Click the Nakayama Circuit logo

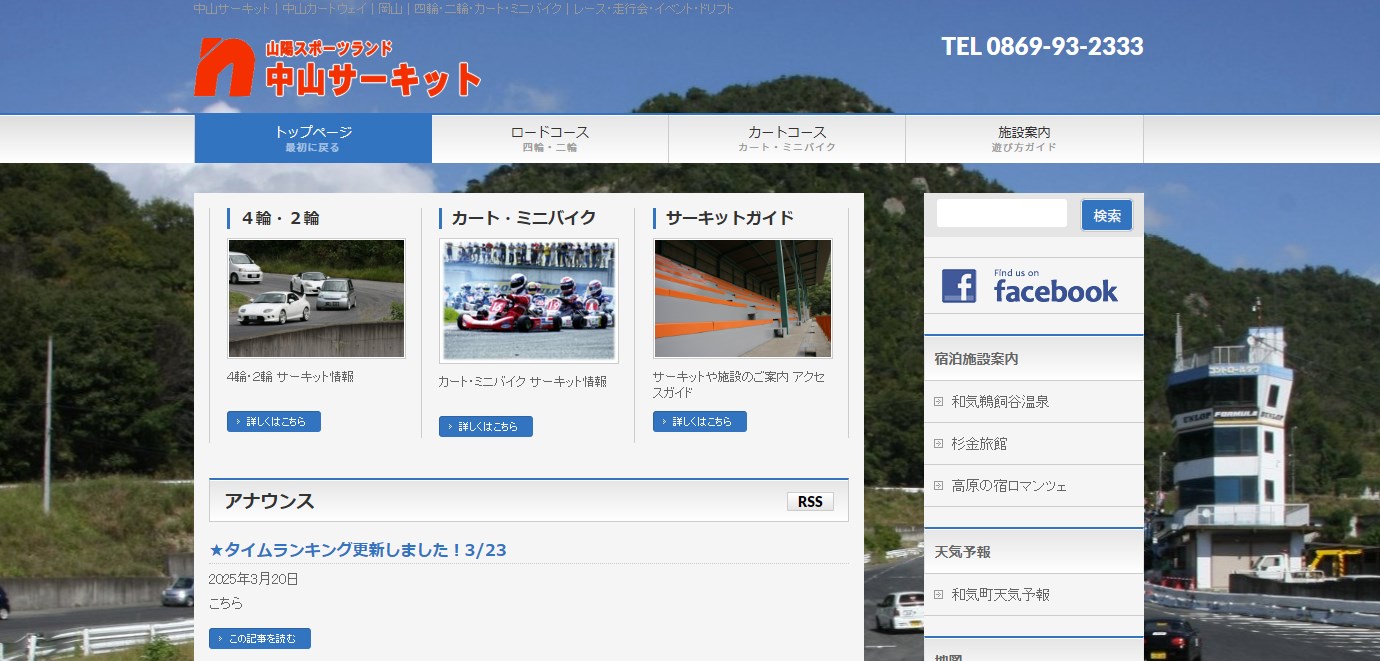click(337, 68)
